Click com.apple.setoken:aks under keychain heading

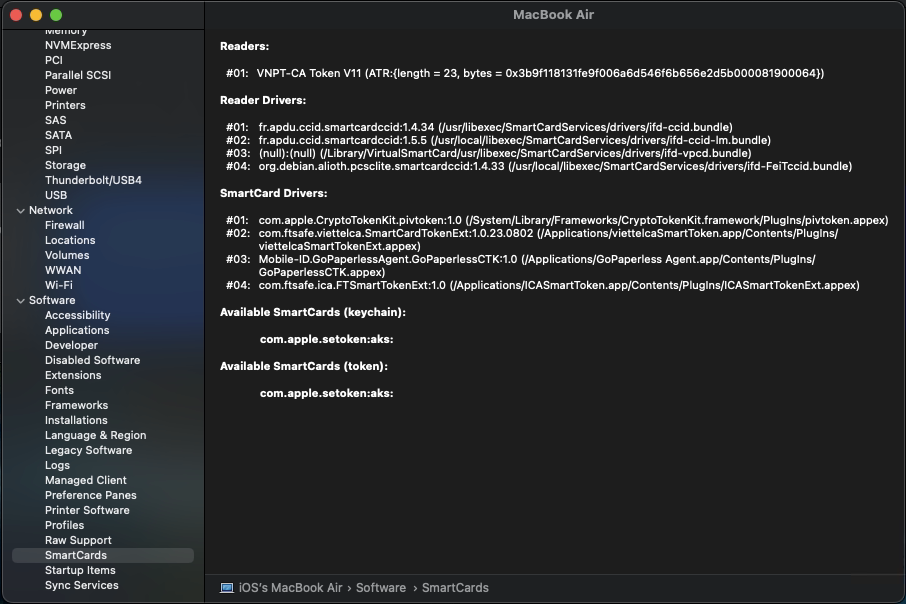[x=326, y=340]
